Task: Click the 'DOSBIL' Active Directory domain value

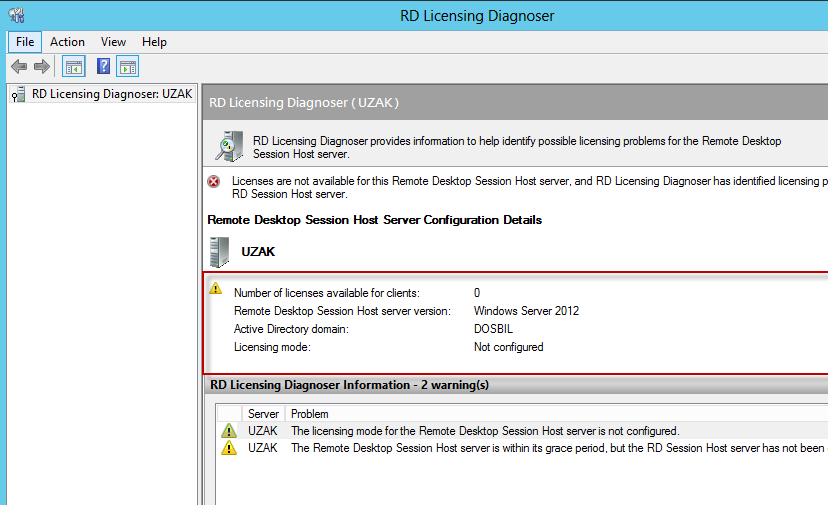Action: click(493, 329)
